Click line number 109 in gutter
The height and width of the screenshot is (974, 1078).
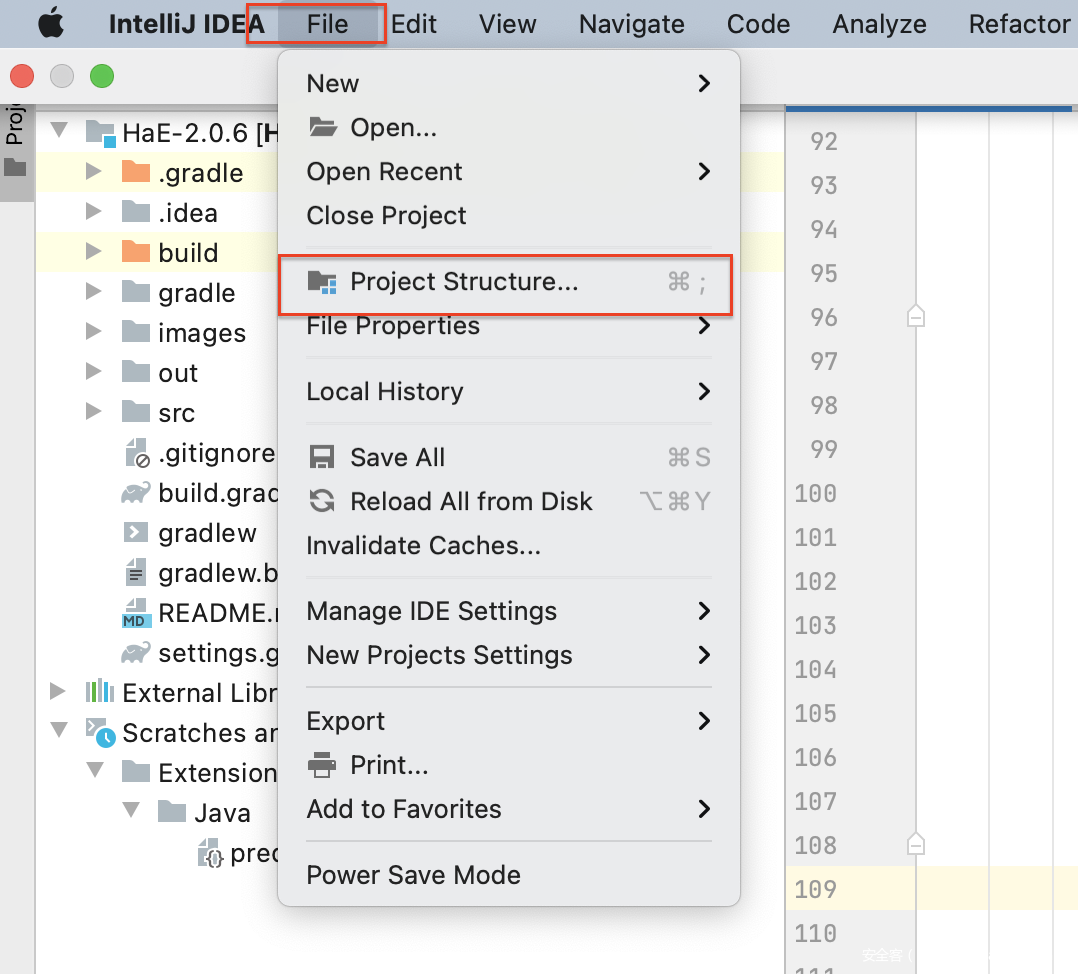click(815, 889)
